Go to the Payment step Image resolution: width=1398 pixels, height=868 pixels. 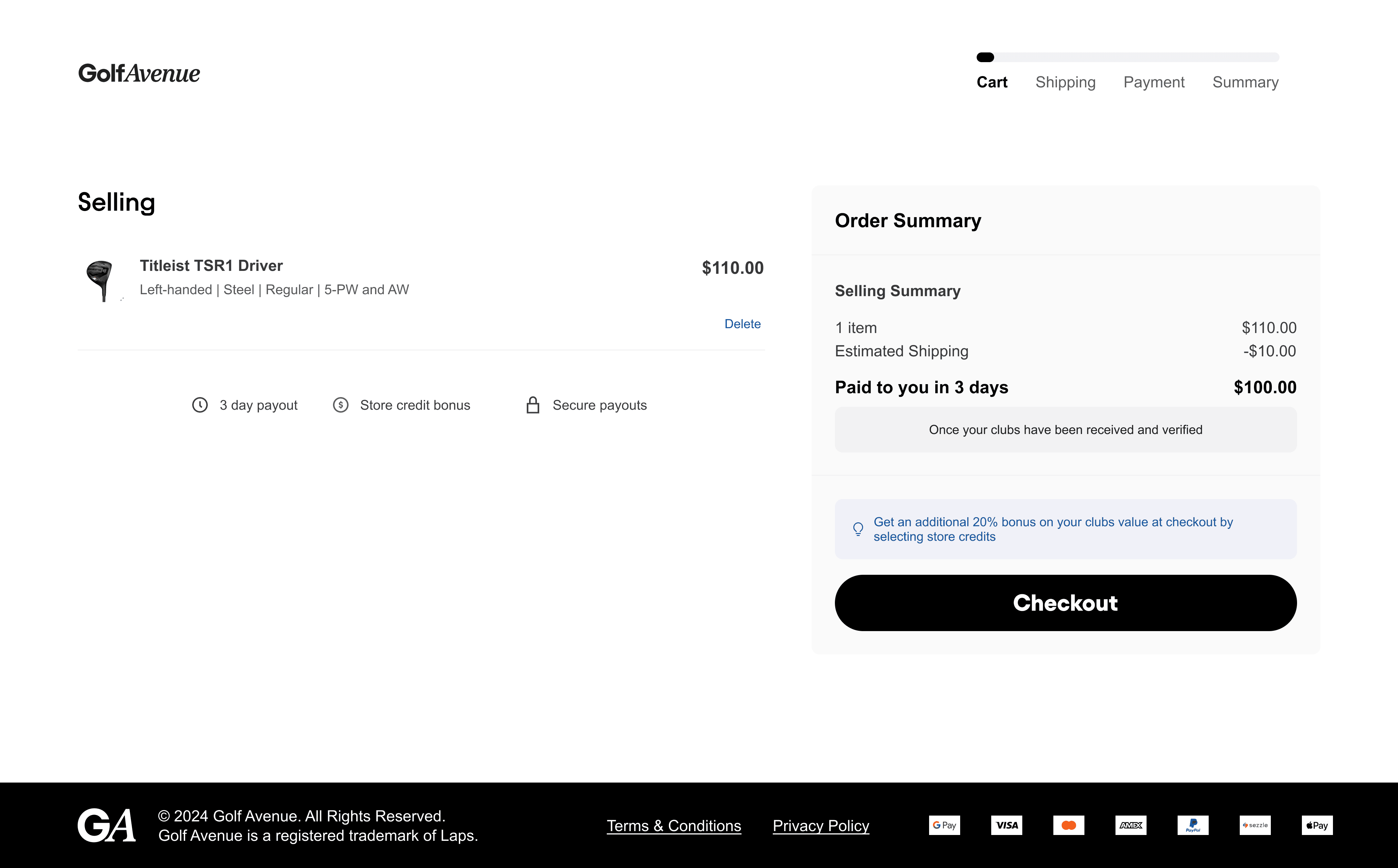[1154, 82]
